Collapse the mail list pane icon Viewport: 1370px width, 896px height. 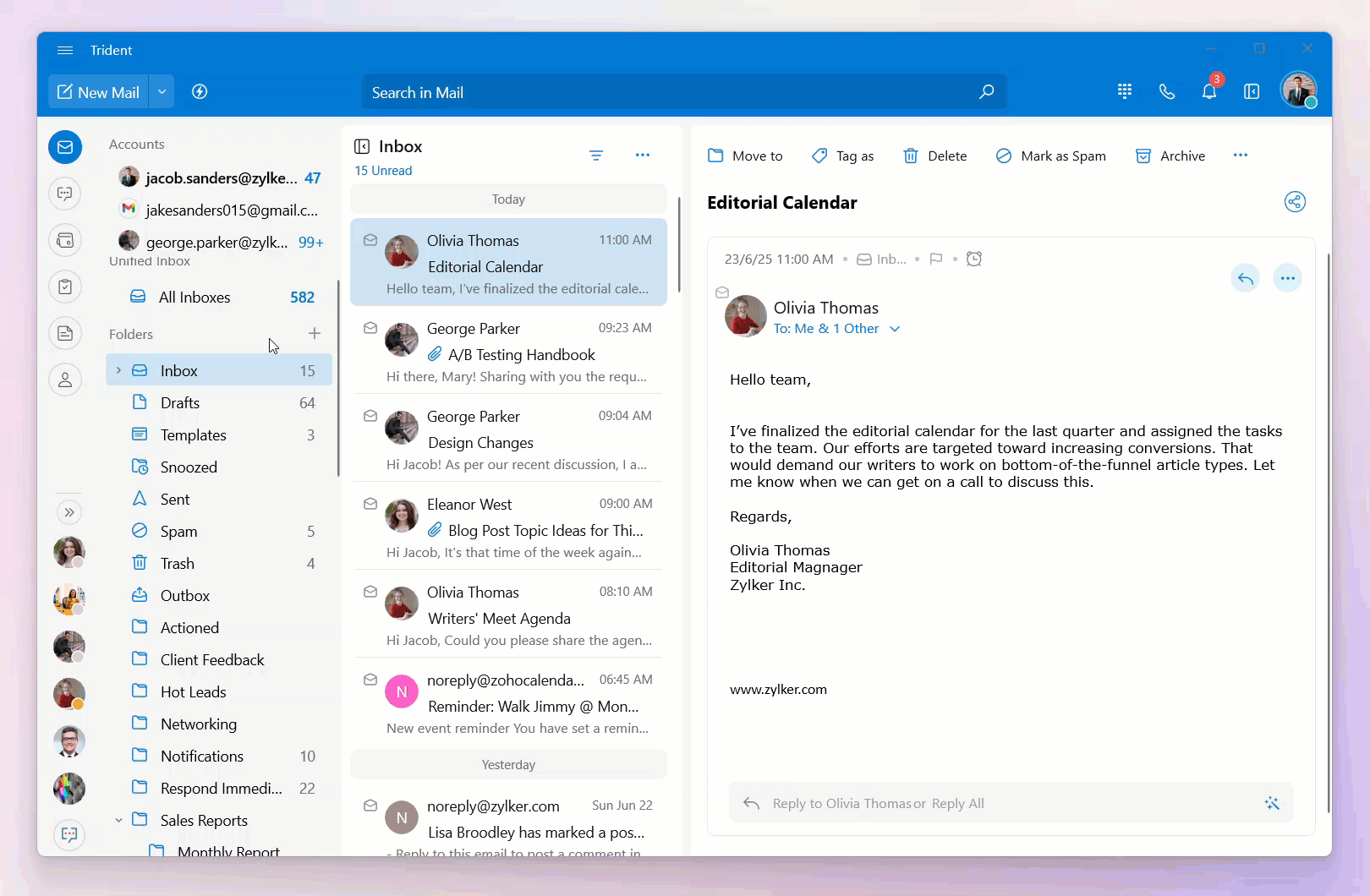[x=362, y=146]
